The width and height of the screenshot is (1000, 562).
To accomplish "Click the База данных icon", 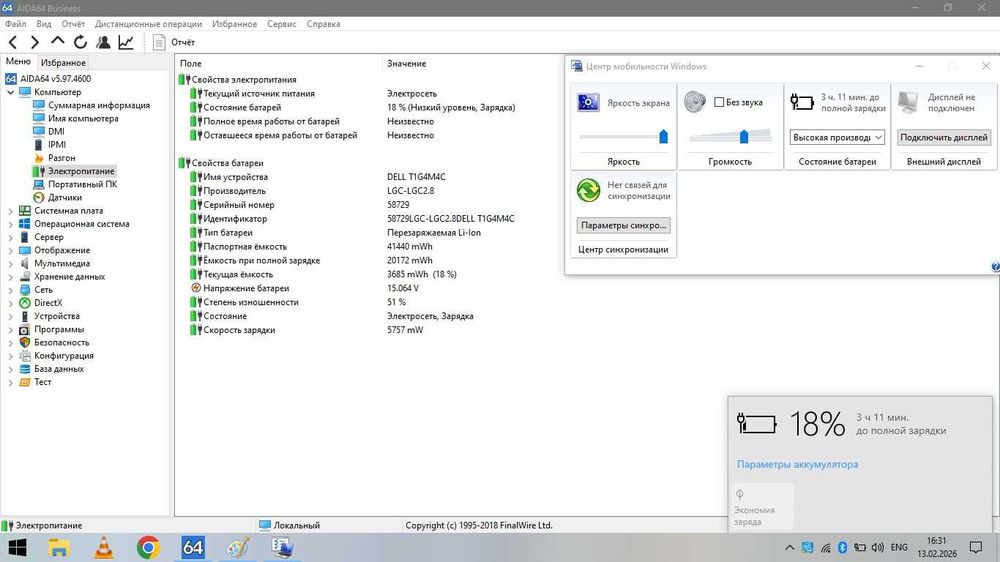I will (x=25, y=369).
